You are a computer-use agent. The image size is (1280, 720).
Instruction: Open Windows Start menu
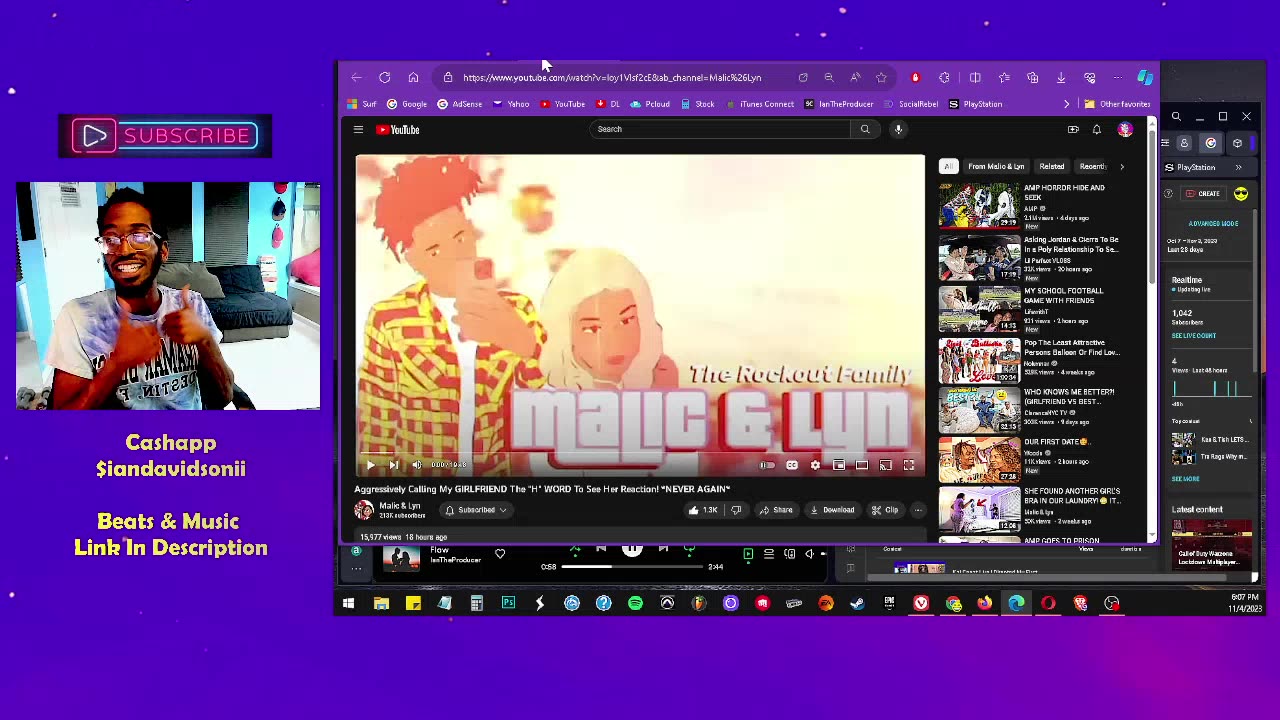[x=348, y=603]
